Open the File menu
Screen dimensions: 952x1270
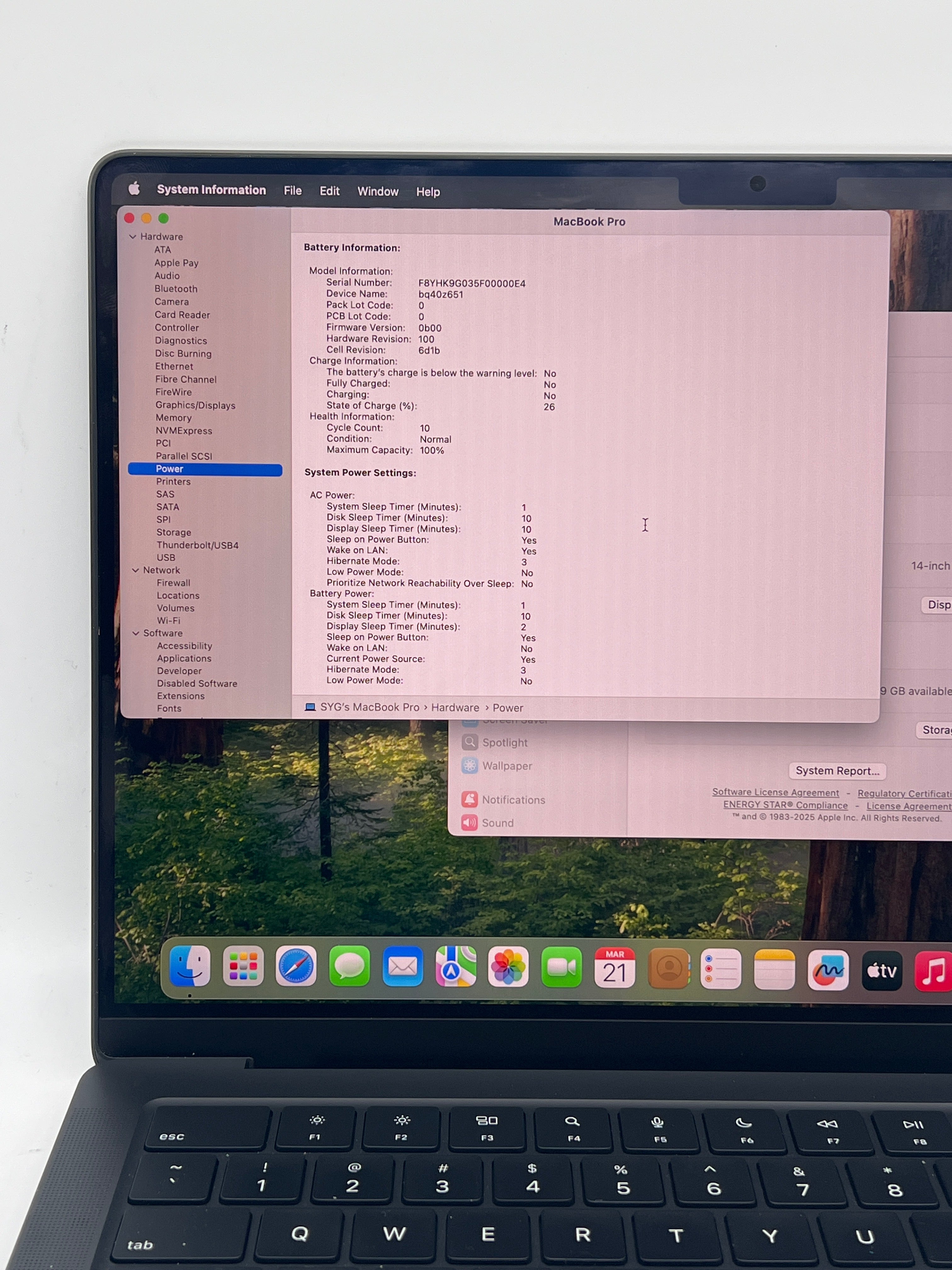point(293,191)
